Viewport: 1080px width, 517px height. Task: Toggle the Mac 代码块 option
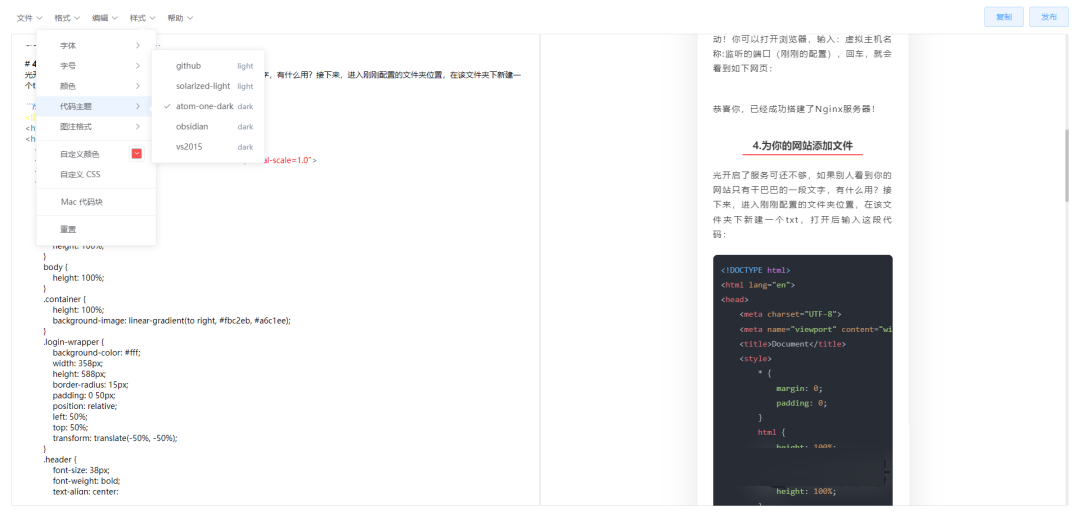(96, 202)
